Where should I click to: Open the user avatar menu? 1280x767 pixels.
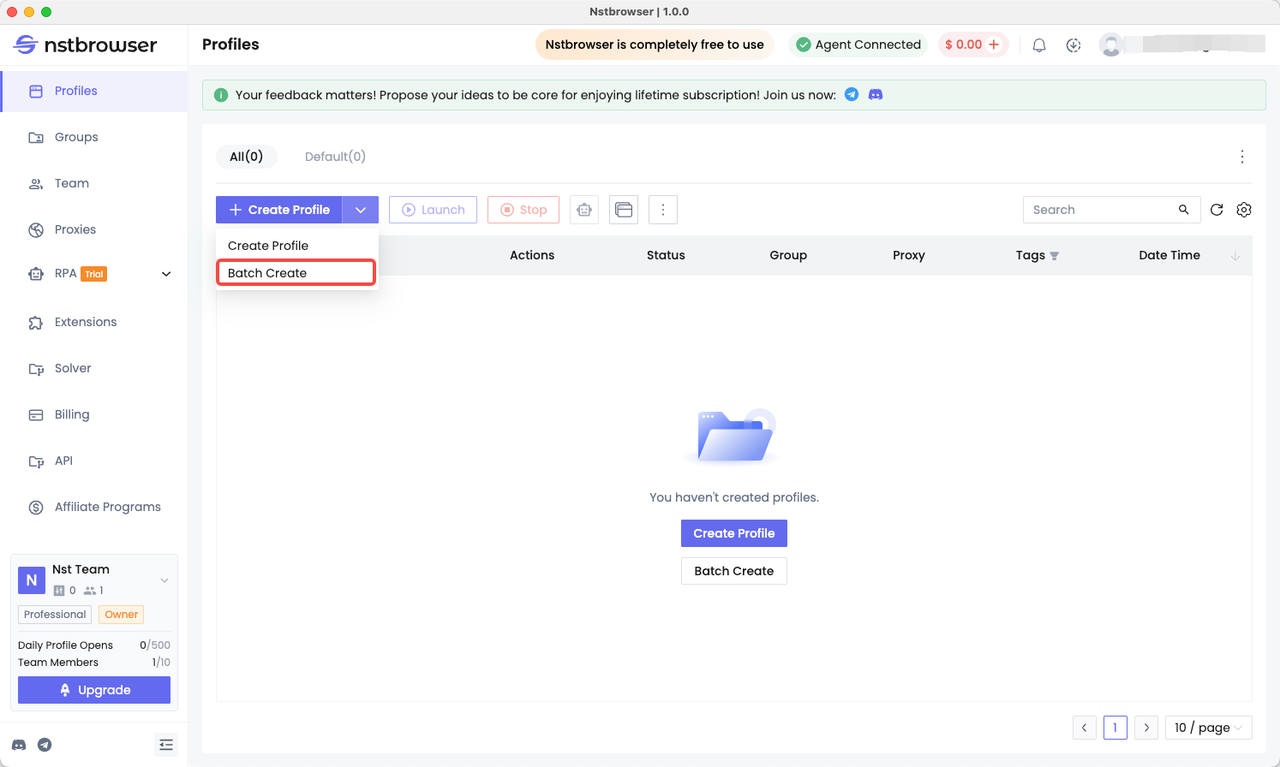1110,45
